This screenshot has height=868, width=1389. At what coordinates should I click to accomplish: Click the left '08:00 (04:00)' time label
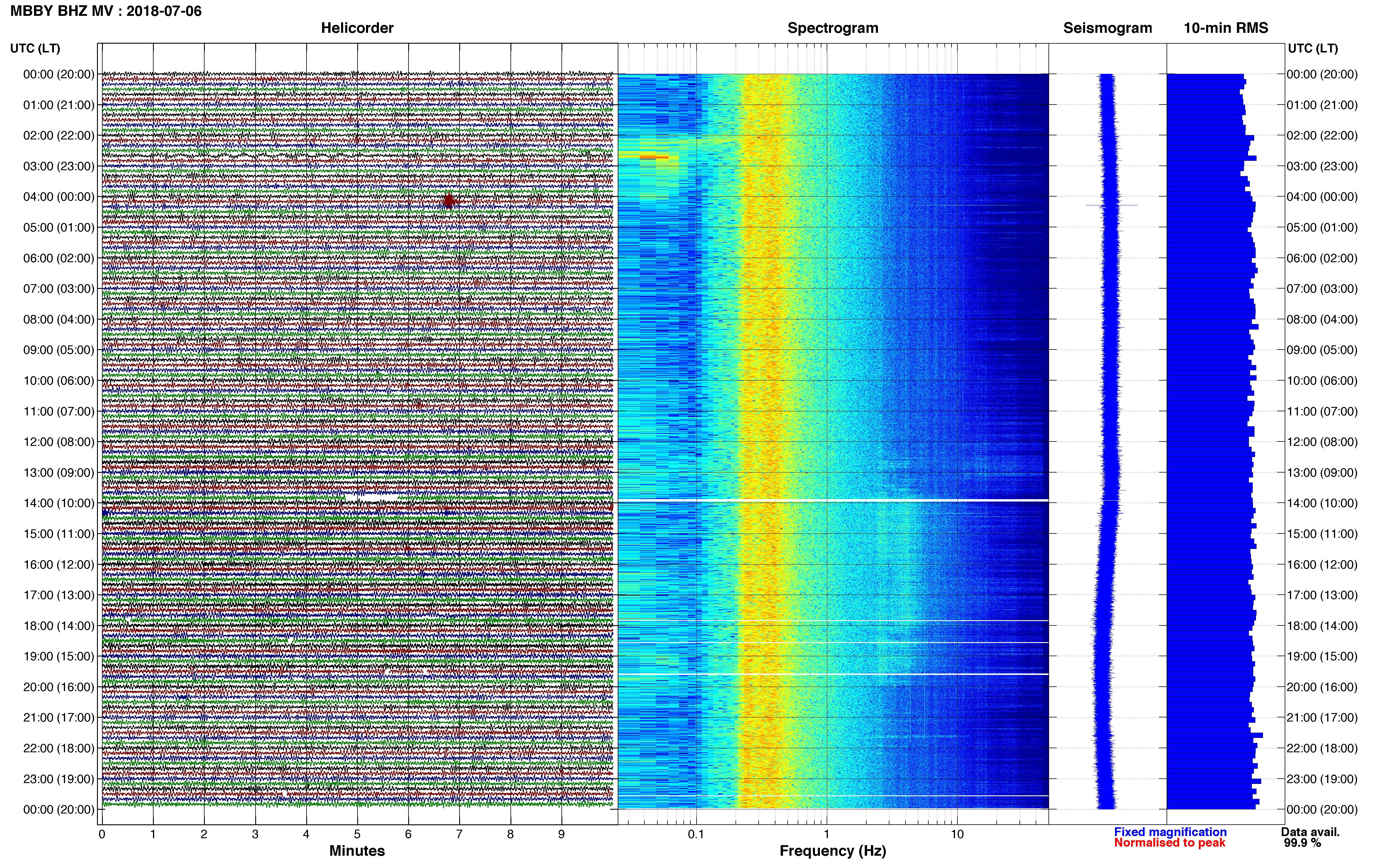59,319
